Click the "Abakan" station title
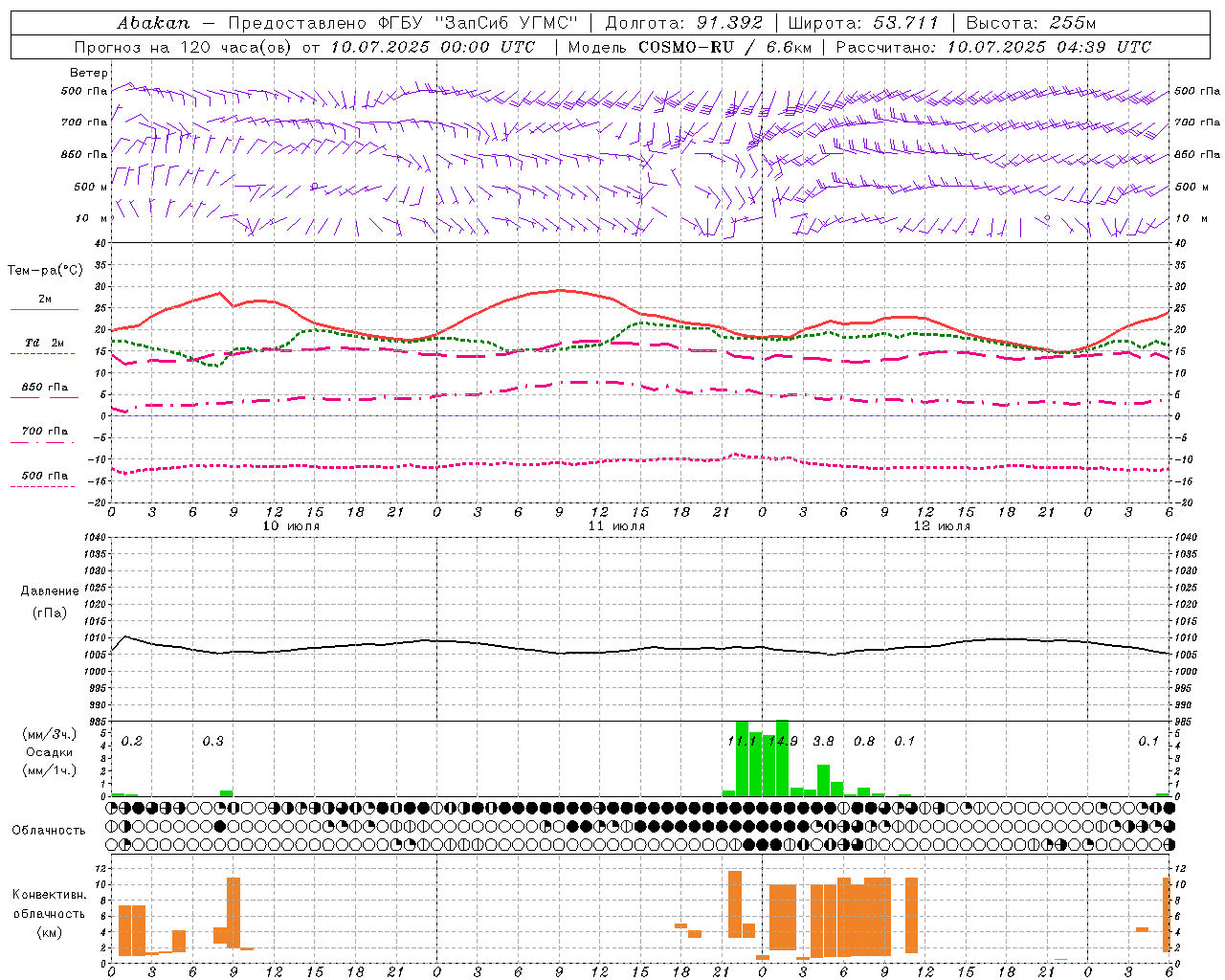Viewport: 1225px width, 980px height. coord(153,23)
